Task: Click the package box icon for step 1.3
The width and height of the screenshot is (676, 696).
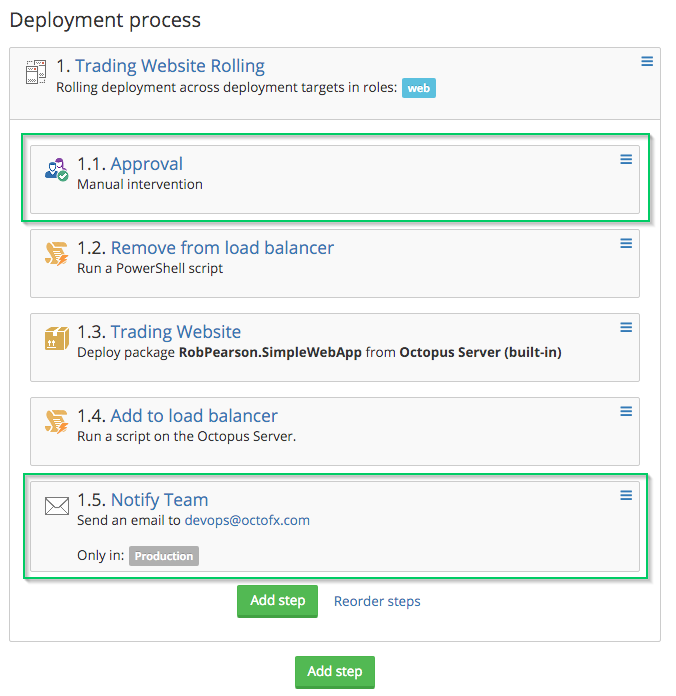Action: 56,338
